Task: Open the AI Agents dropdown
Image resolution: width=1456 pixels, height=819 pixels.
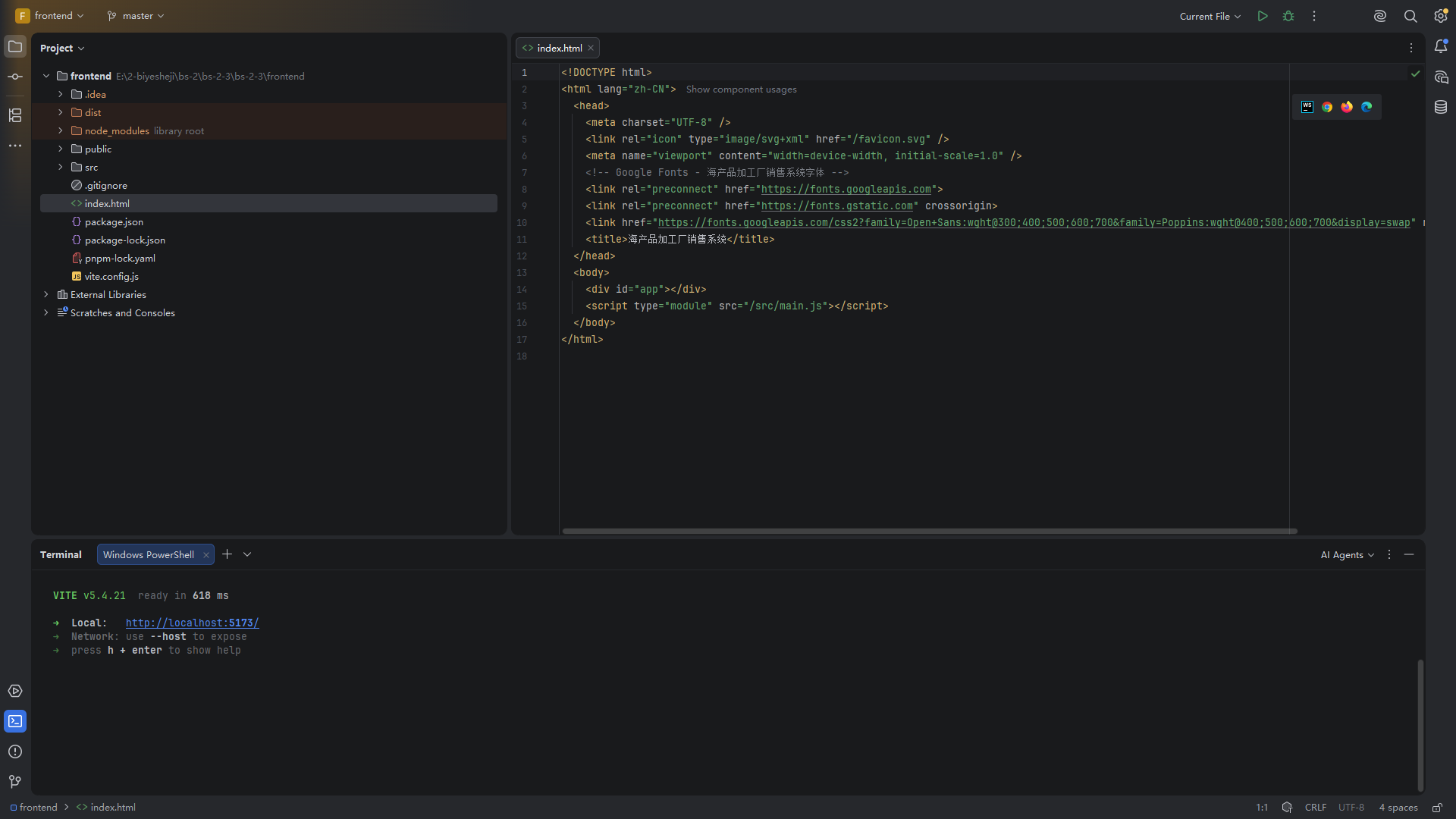Action: click(1348, 554)
